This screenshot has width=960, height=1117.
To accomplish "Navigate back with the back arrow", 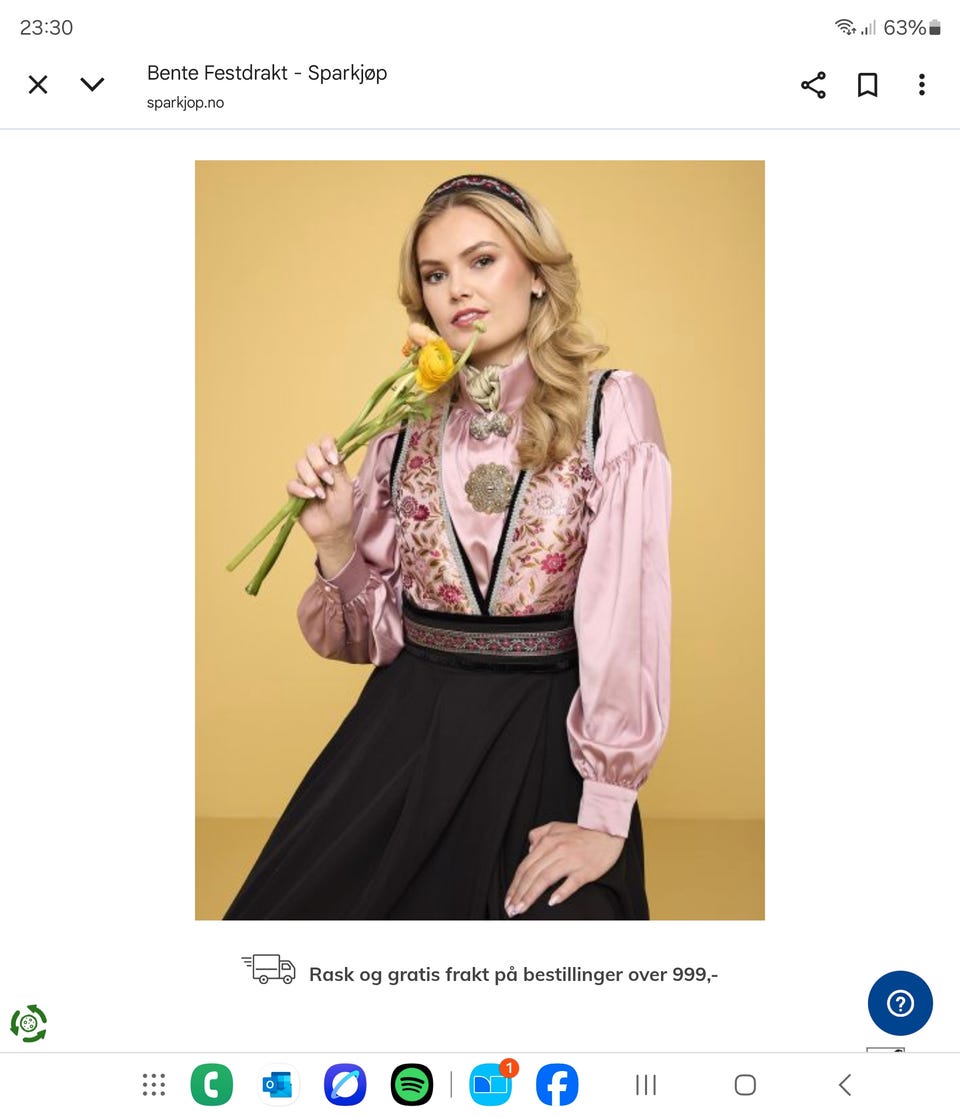I will point(845,1085).
